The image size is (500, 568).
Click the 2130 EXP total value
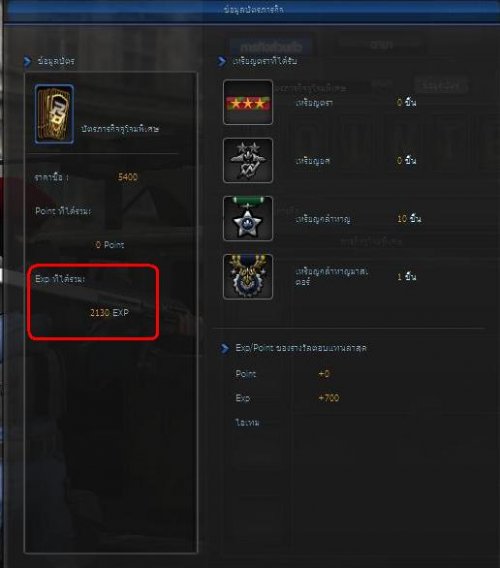[x=109, y=313]
